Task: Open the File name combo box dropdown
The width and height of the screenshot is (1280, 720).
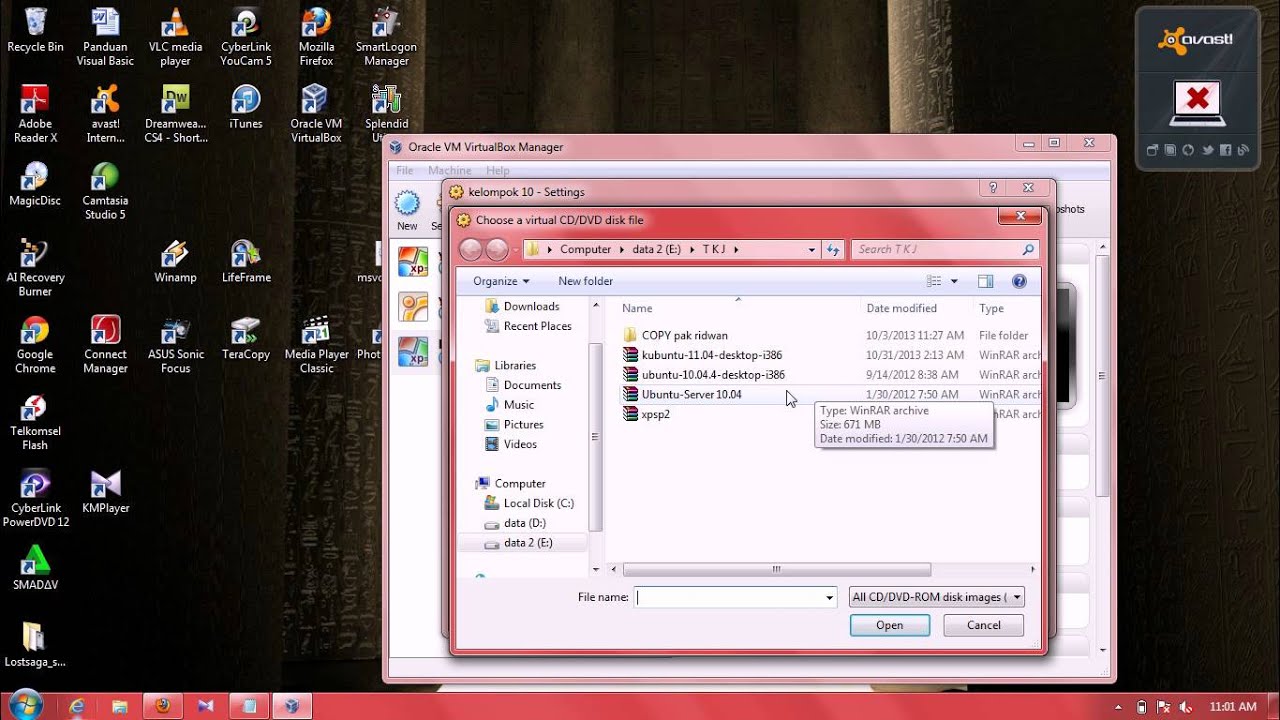Action: pos(829,597)
